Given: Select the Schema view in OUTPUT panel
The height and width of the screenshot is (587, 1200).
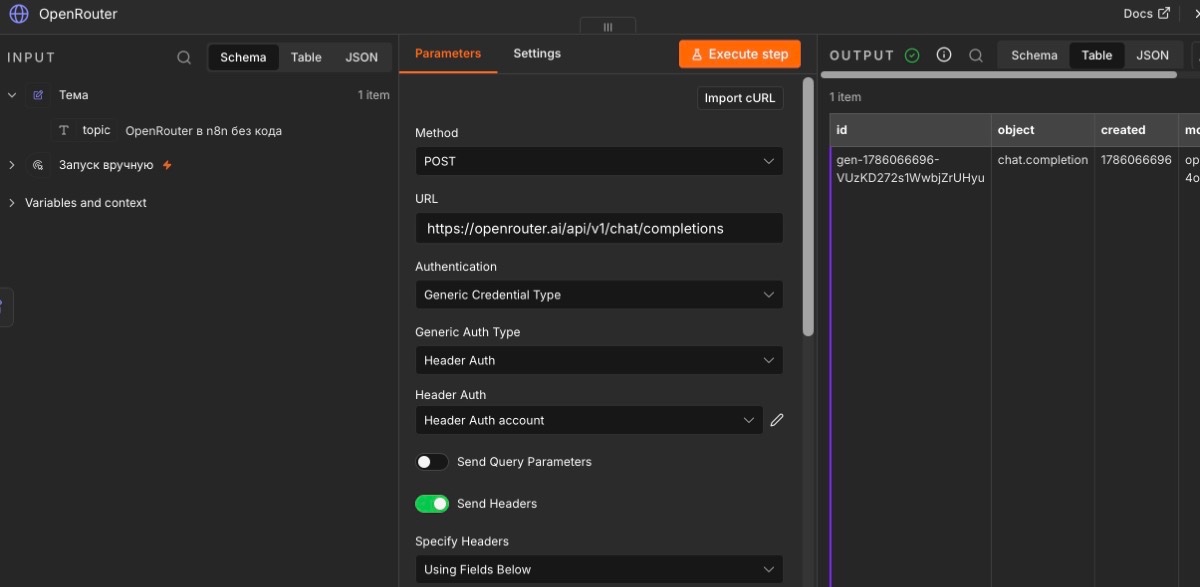Looking at the screenshot, I should tap(1034, 55).
